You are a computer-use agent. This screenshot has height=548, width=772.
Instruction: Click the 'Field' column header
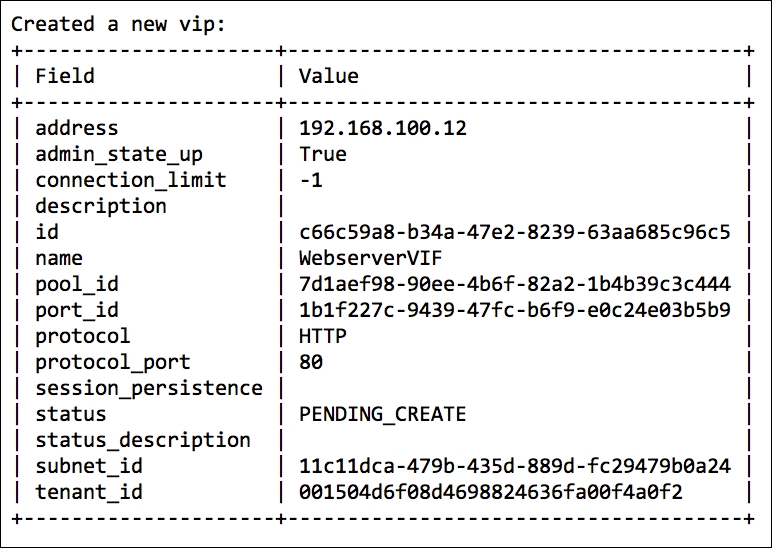(x=65, y=76)
